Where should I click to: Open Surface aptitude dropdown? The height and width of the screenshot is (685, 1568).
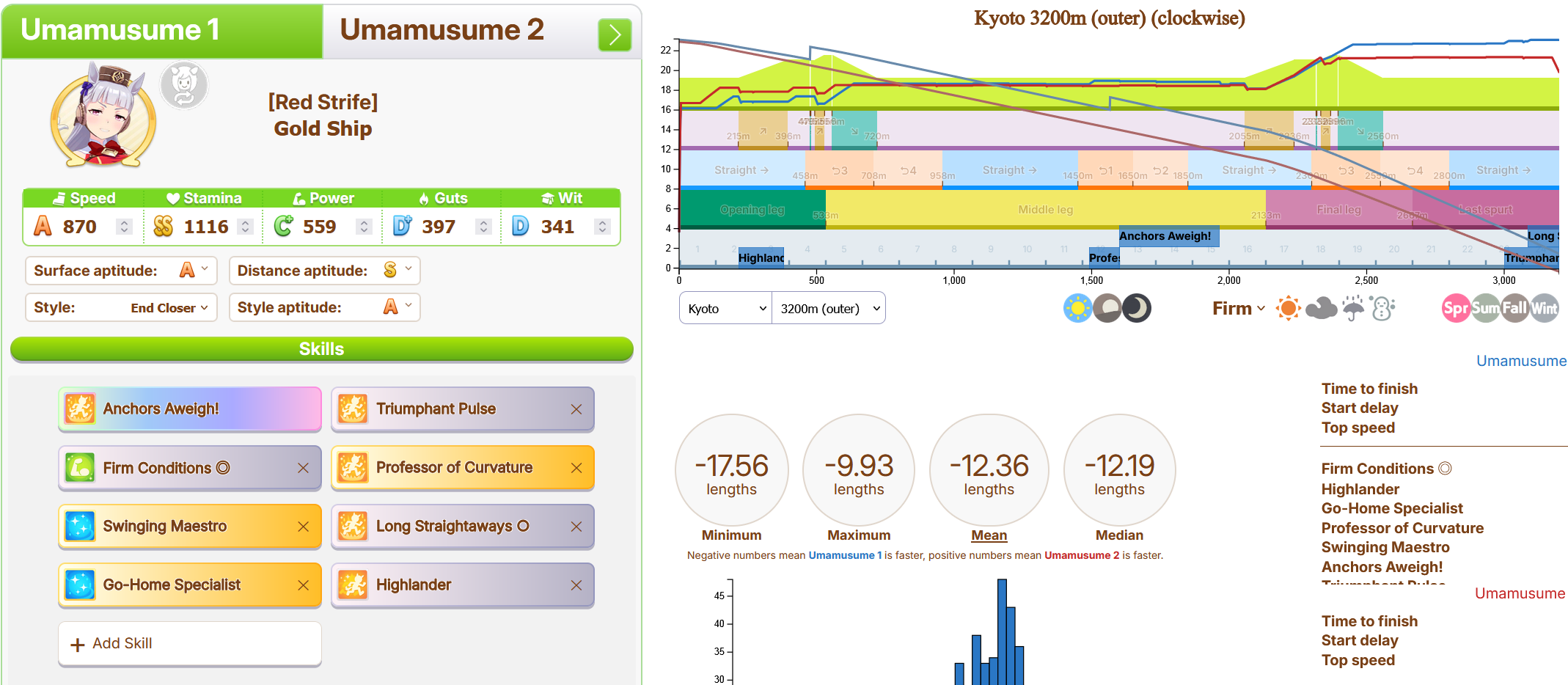coord(121,271)
